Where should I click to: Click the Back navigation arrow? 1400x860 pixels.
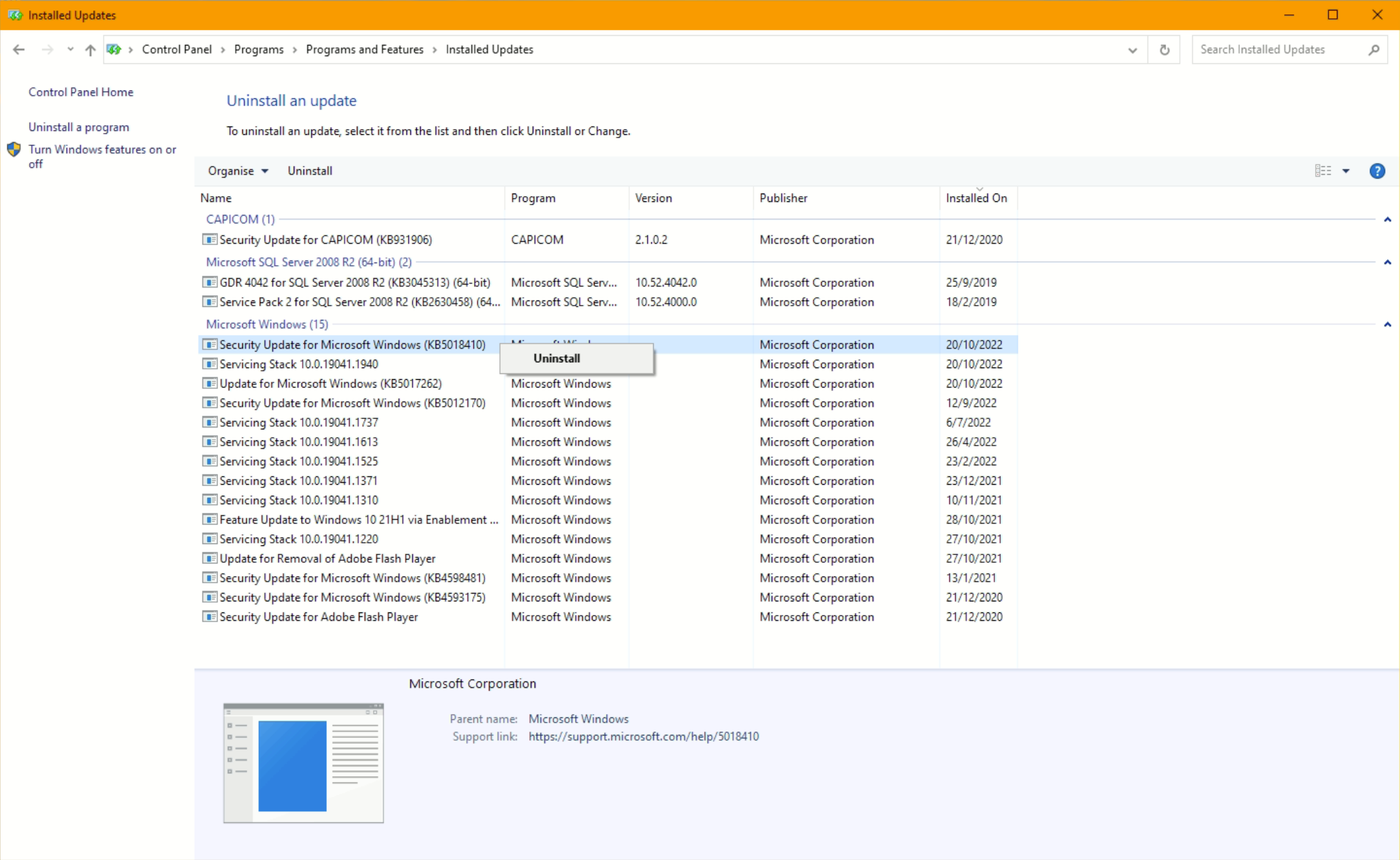(x=19, y=50)
